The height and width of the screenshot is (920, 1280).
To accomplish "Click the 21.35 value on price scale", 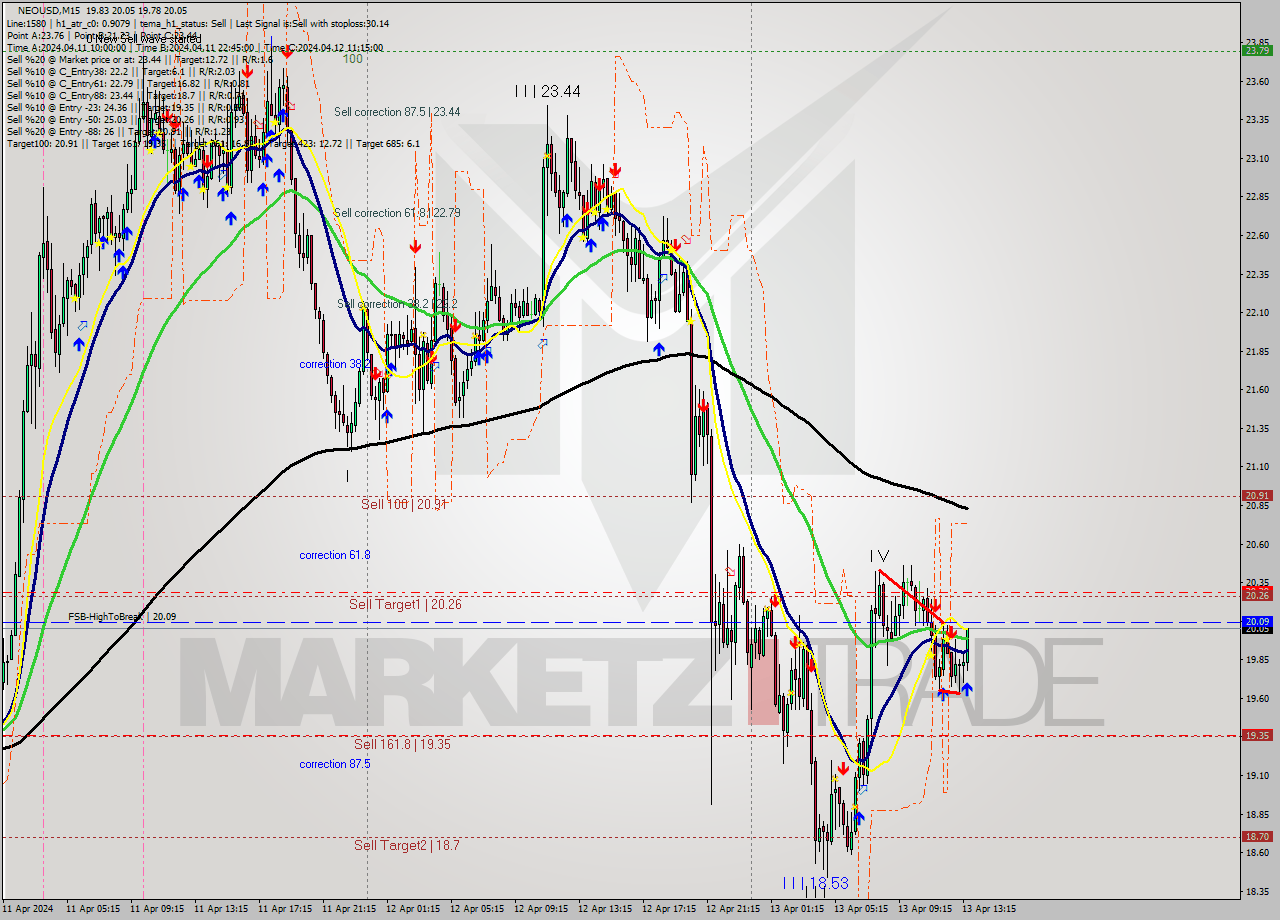I will pyautogui.click(x=1257, y=429).
